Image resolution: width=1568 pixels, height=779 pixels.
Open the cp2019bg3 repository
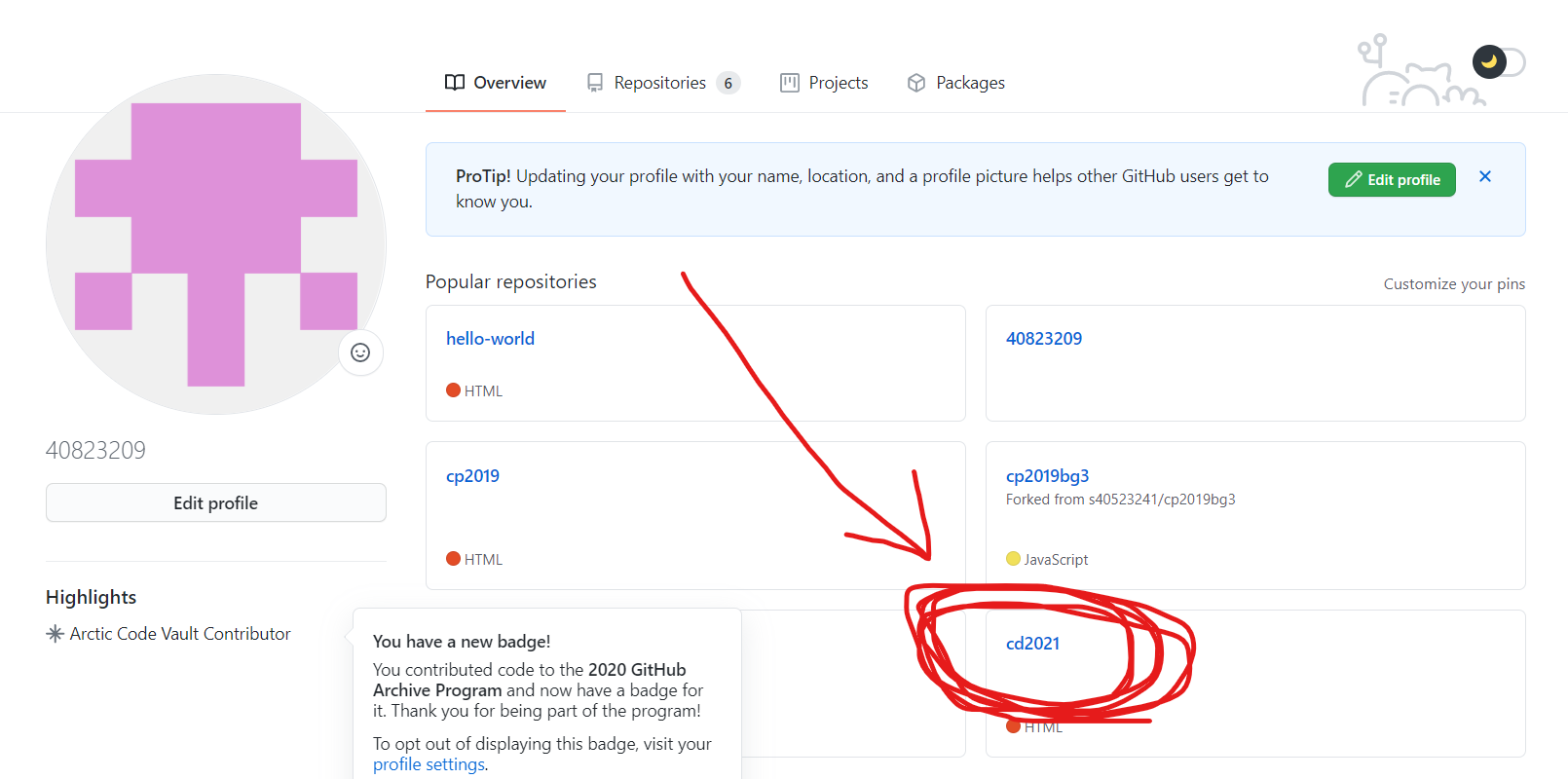[1047, 476]
